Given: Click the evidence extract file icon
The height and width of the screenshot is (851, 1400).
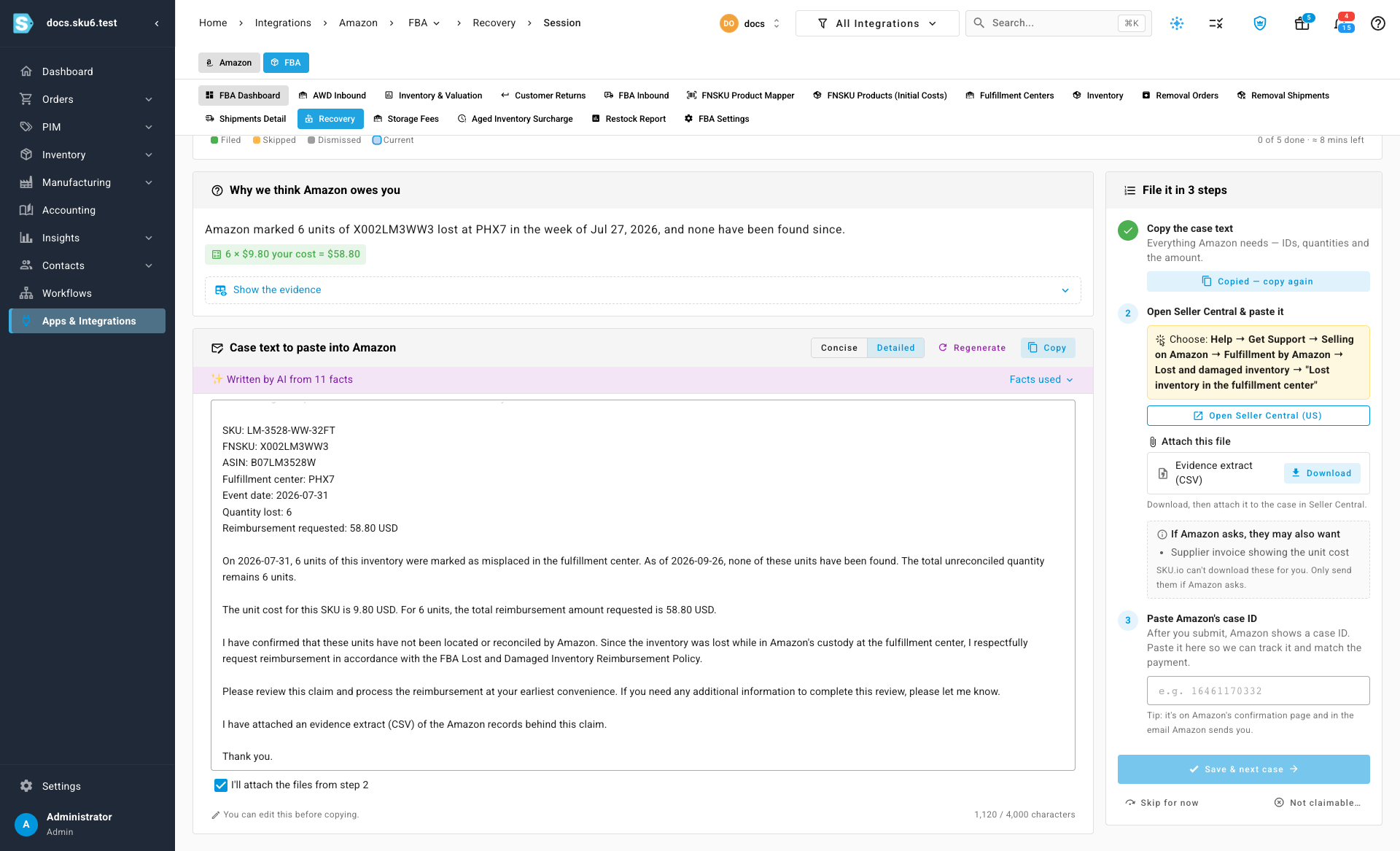Looking at the screenshot, I should point(1163,473).
